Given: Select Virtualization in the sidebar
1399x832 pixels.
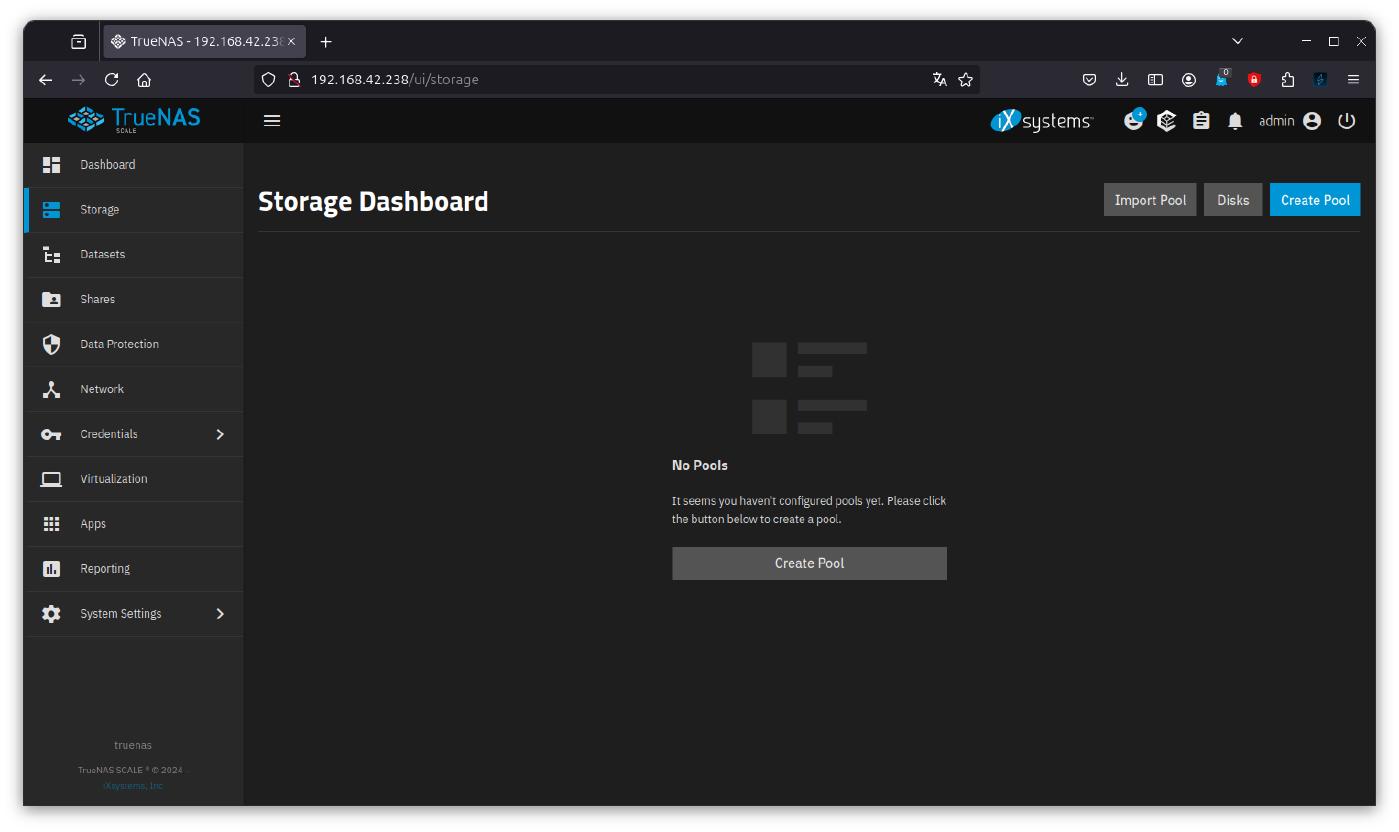Looking at the screenshot, I should (114, 479).
